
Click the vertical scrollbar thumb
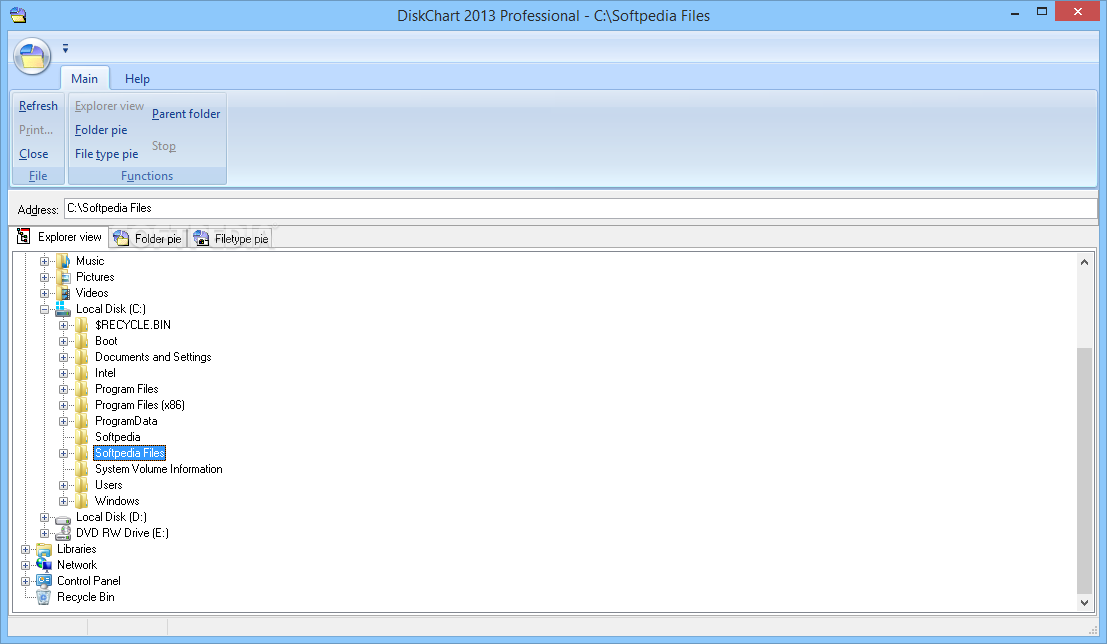point(1084,471)
